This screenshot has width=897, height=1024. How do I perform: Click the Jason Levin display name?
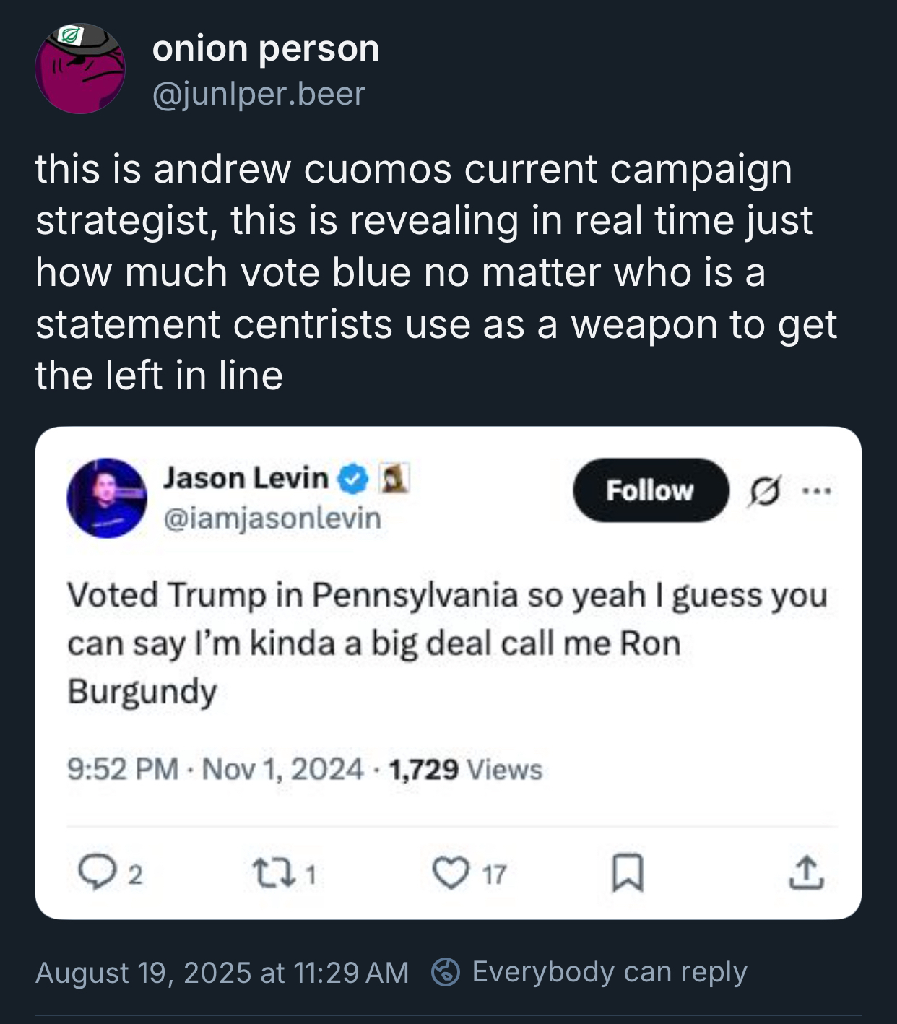click(245, 479)
